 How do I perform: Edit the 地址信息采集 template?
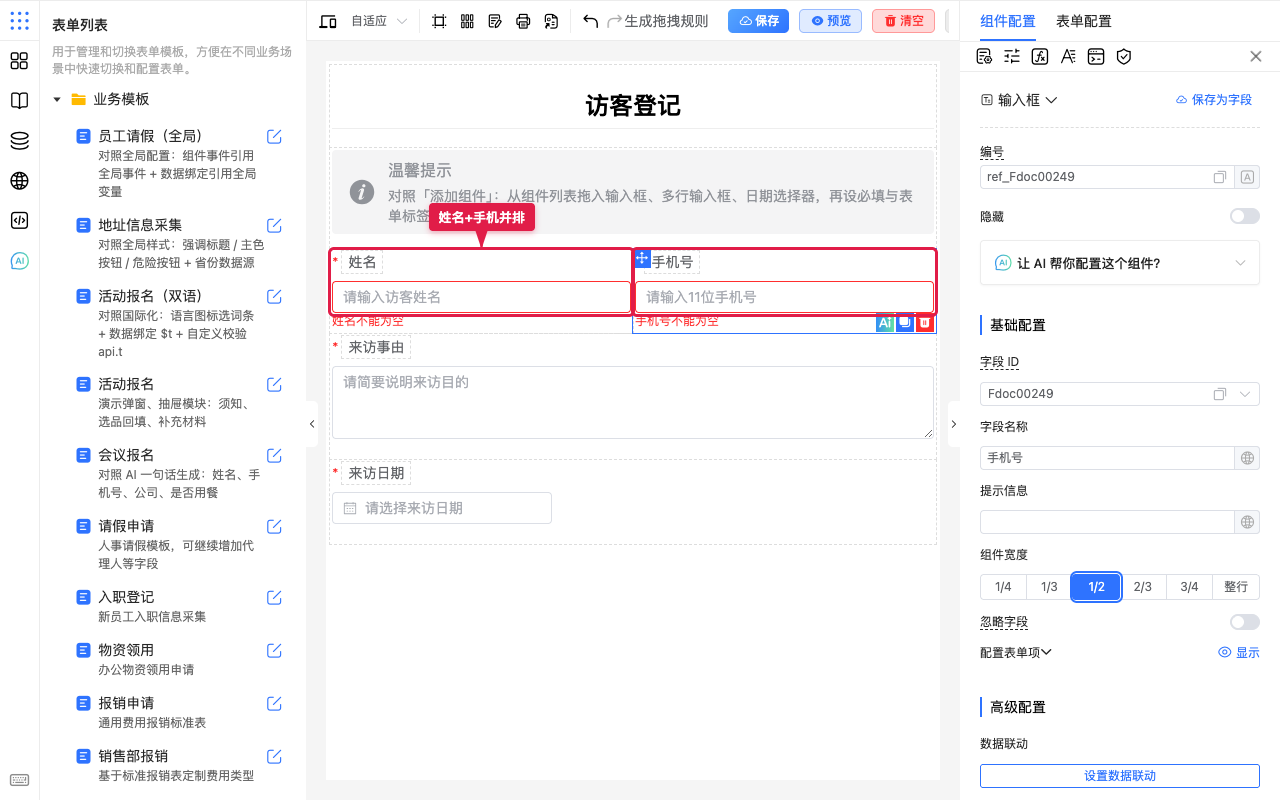tap(274, 225)
